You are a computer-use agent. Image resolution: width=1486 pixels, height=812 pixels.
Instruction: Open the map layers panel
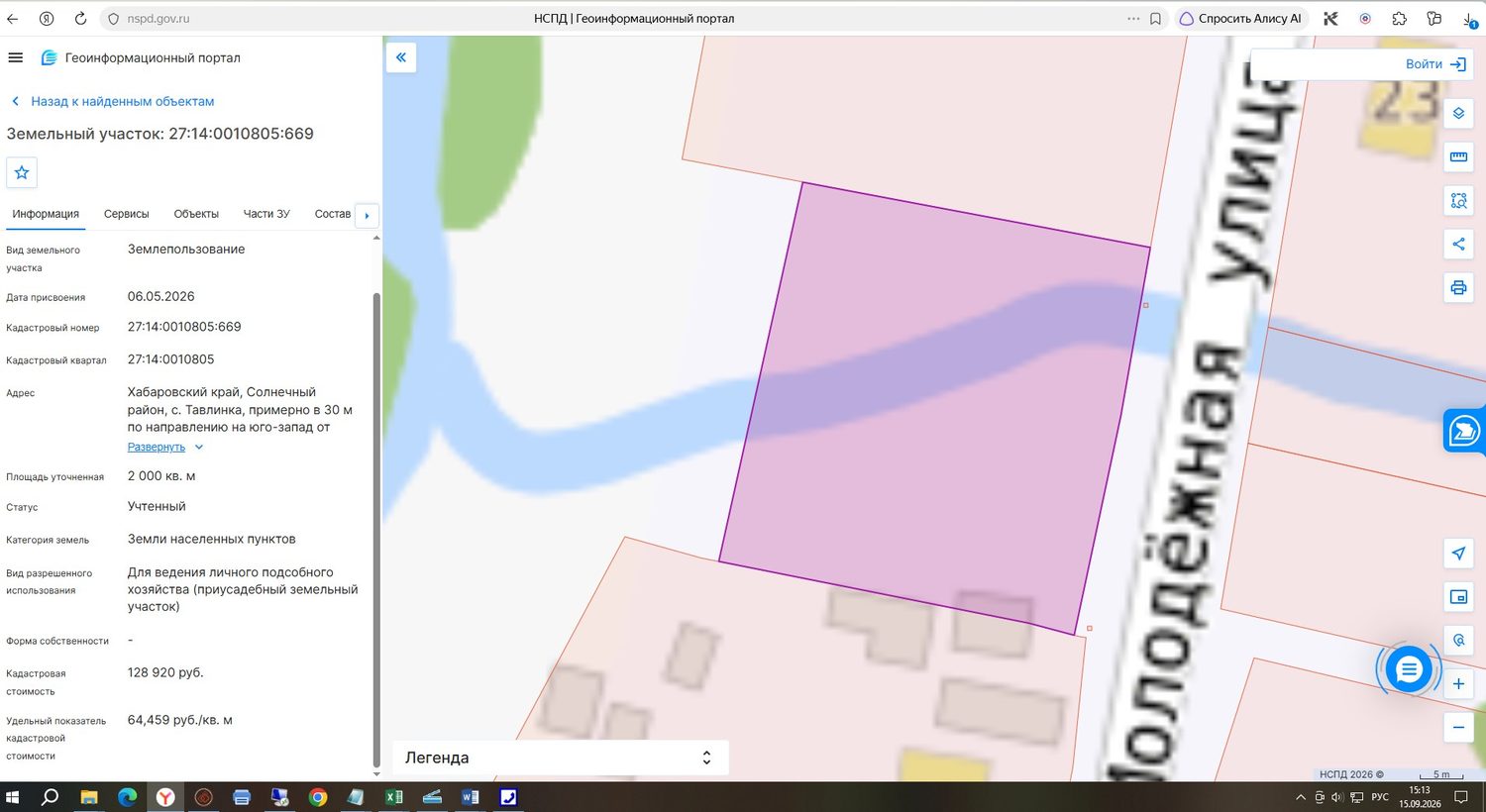tap(1458, 113)
